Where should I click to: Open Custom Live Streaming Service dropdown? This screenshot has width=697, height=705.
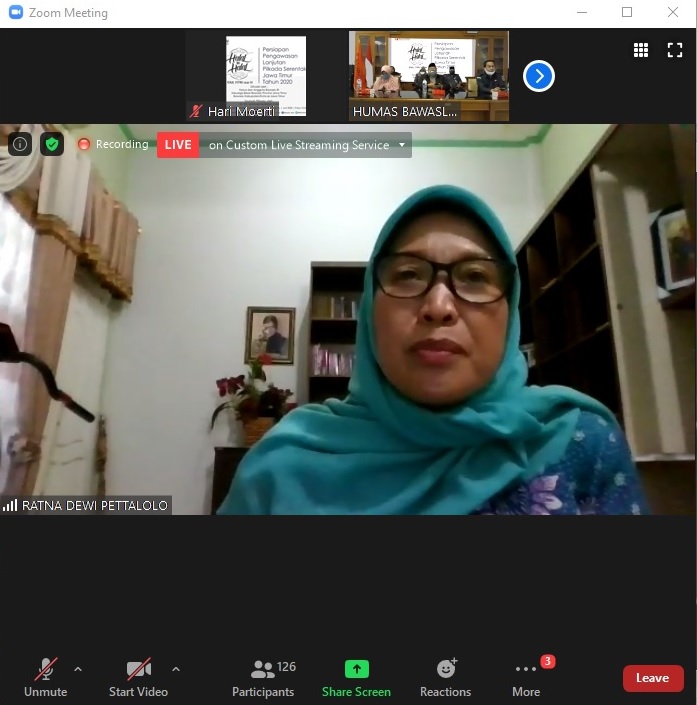[403, 145]
